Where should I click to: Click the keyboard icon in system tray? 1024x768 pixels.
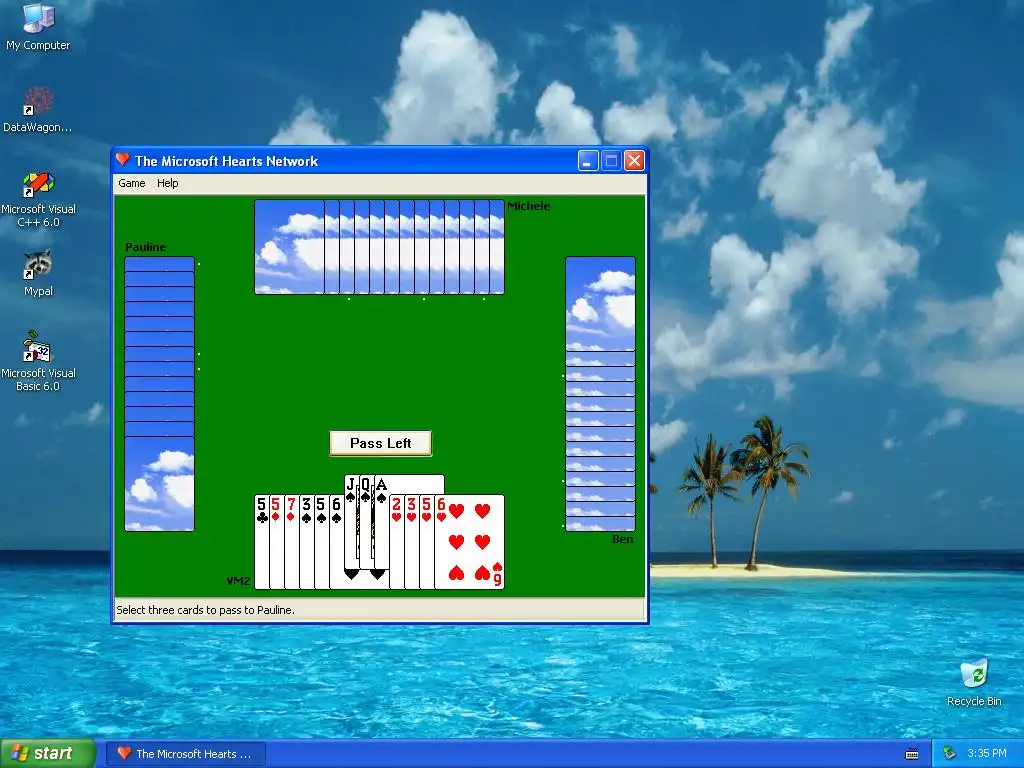[x=912, y=754]
